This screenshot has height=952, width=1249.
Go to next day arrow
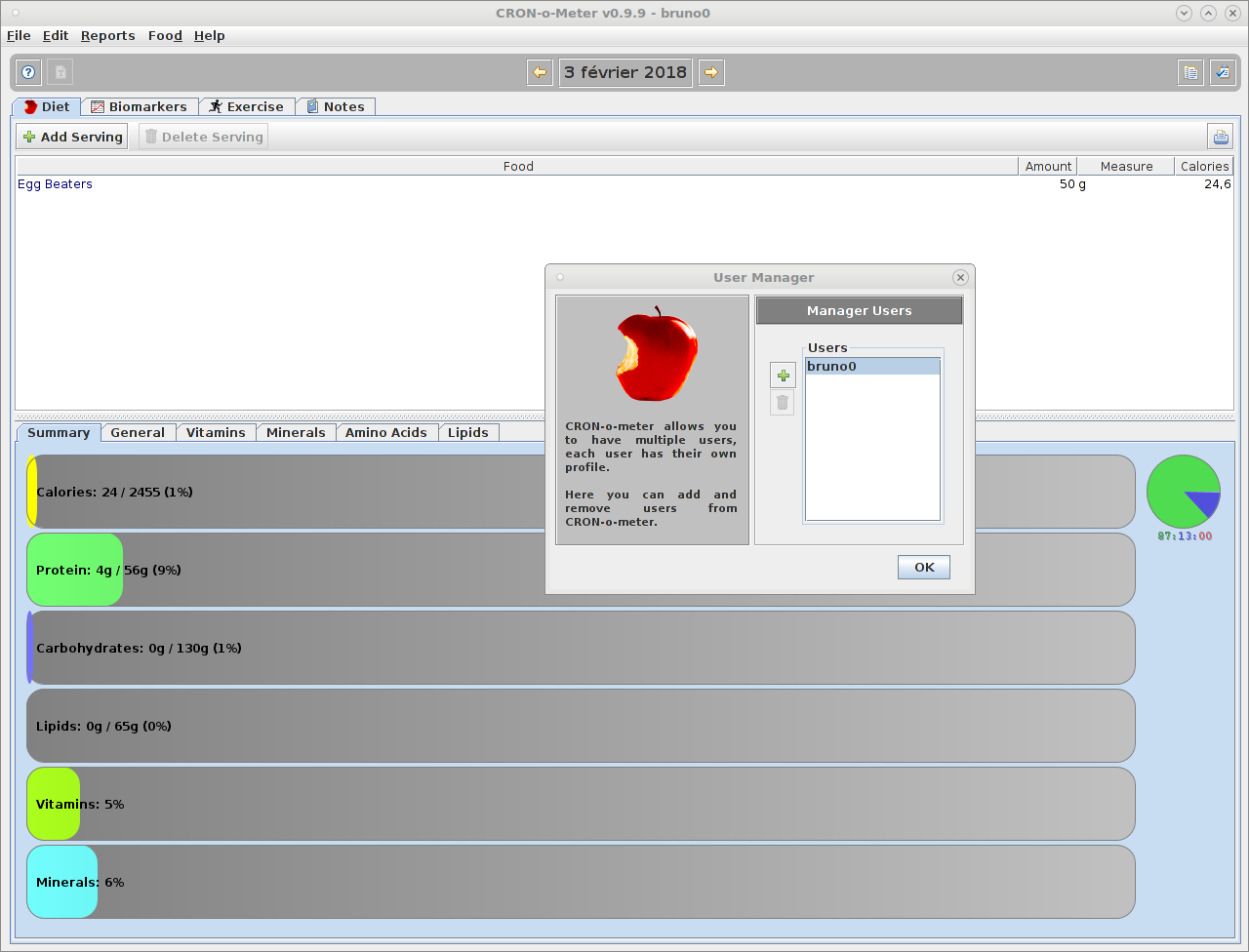(x=711, y=72)
